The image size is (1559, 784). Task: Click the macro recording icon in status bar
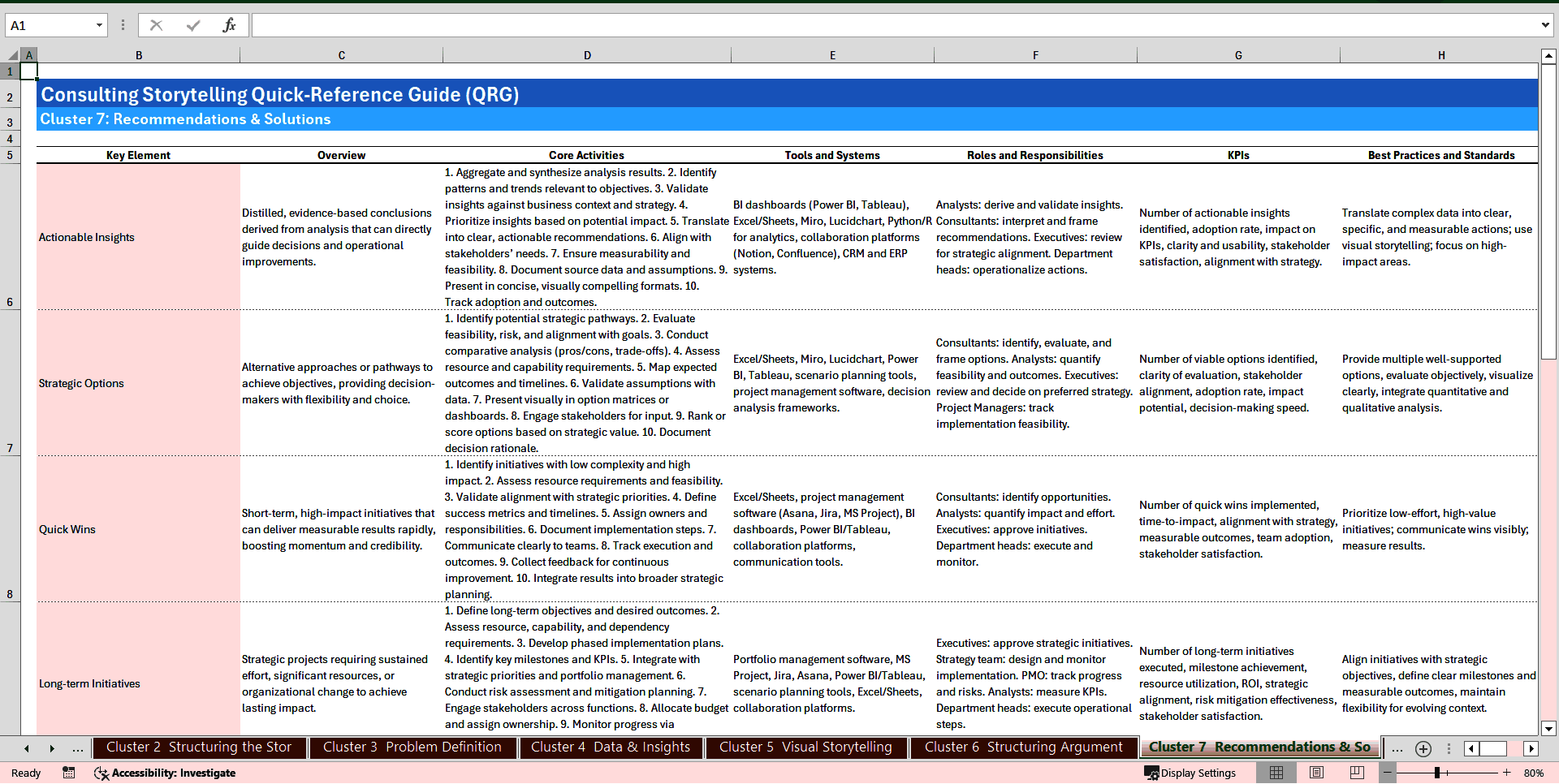coord(68,773)
